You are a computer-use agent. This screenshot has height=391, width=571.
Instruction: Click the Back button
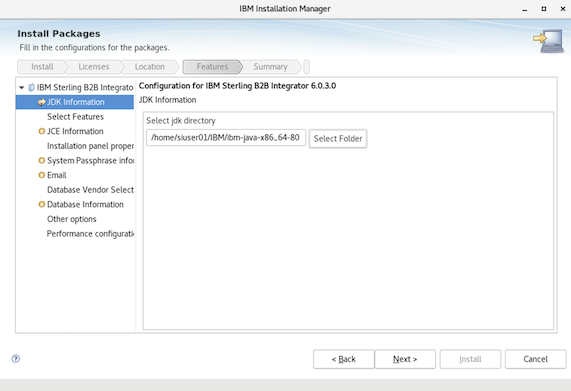(x=343, y=359)
